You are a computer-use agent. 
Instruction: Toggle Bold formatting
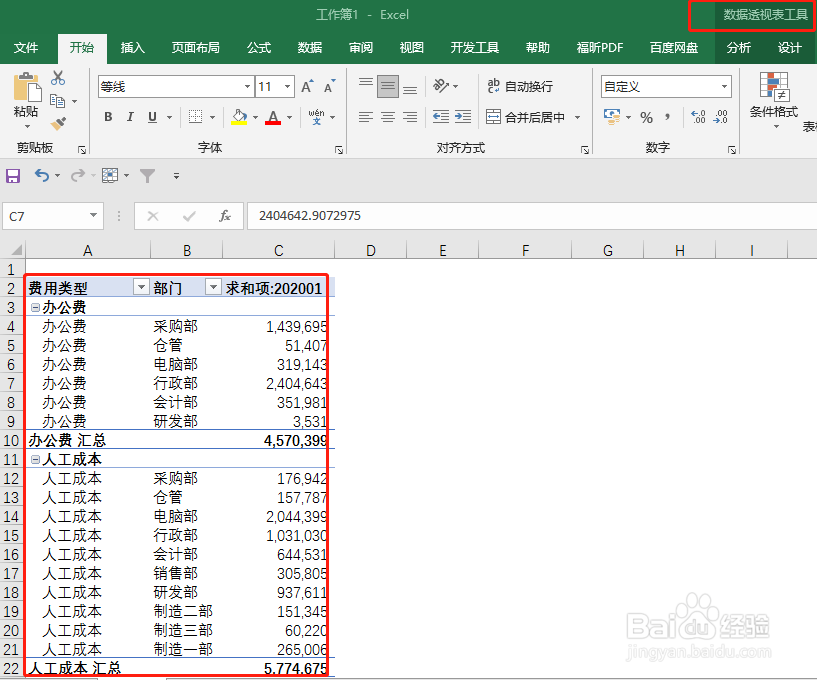(107, 117)
